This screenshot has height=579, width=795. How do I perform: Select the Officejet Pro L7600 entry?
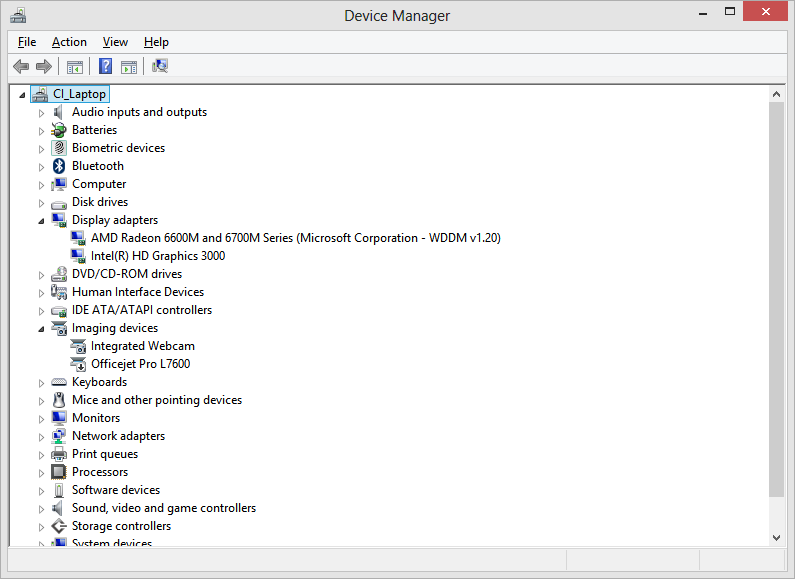(x=140, y=364)
